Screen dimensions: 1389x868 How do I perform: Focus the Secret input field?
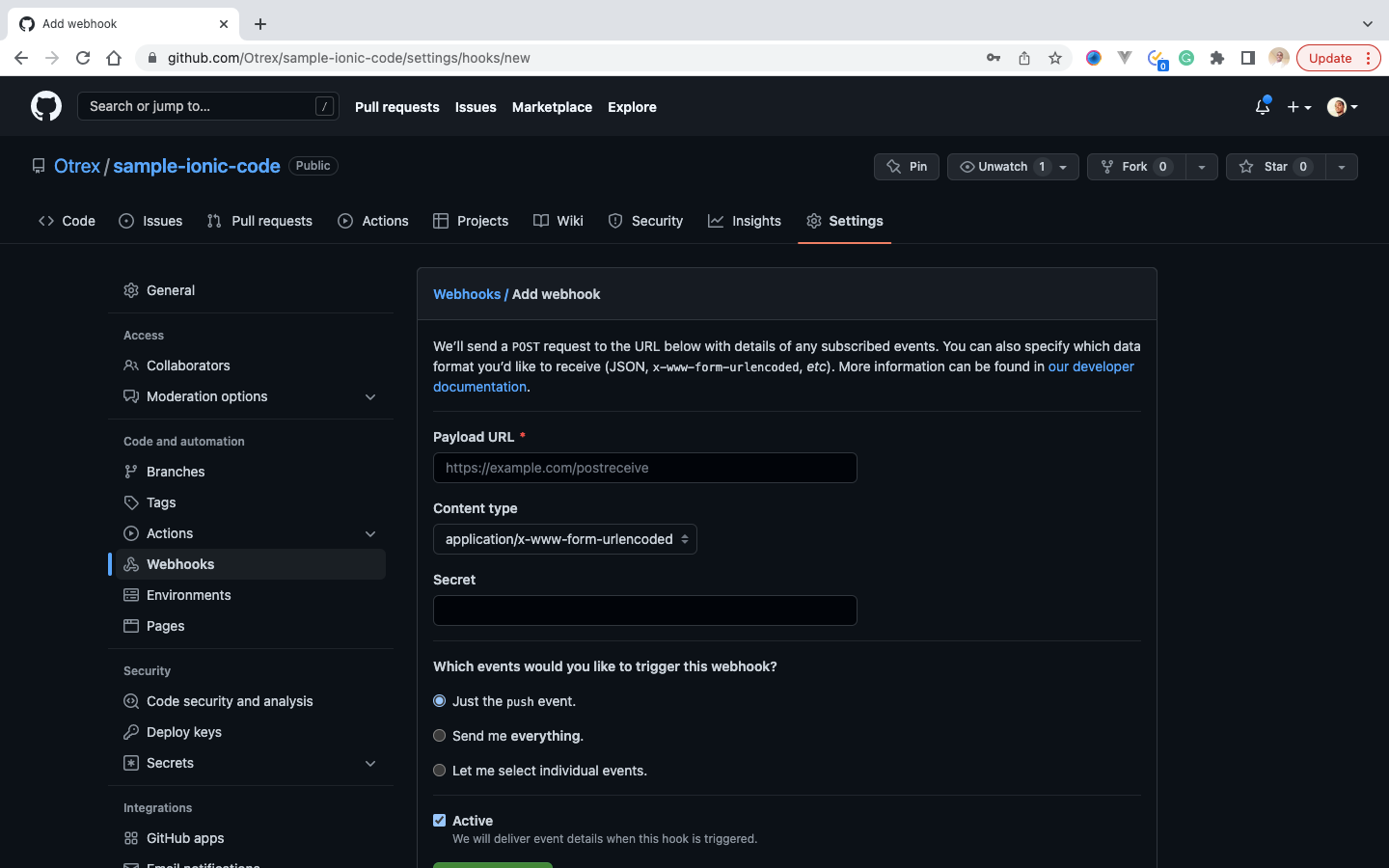(645, 610)
